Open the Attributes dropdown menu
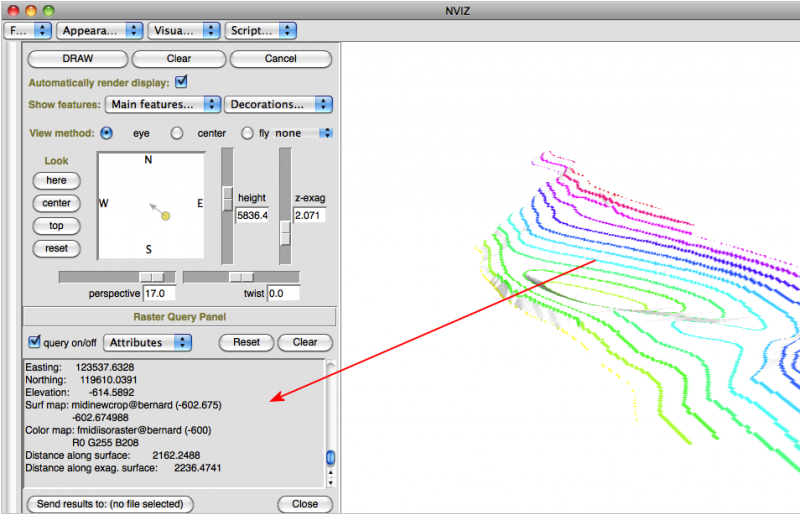 click(147, 342)
